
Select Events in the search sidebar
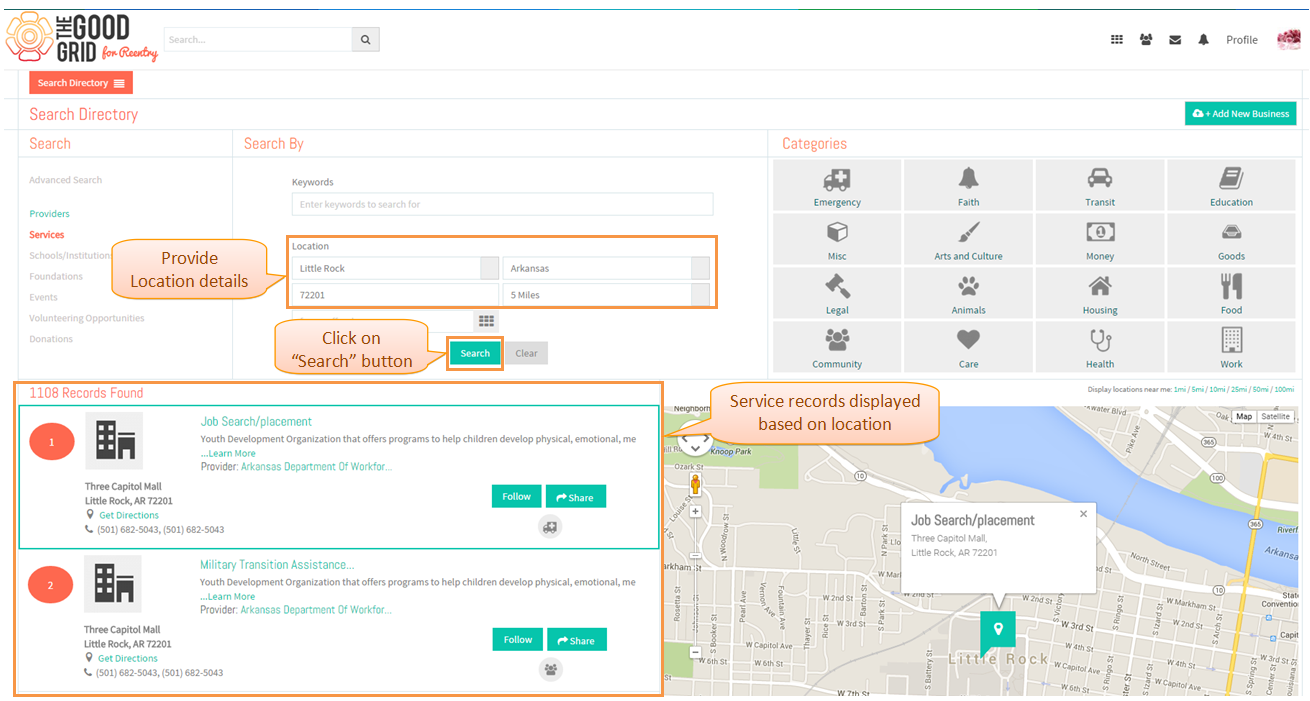[x=44, y=297]
